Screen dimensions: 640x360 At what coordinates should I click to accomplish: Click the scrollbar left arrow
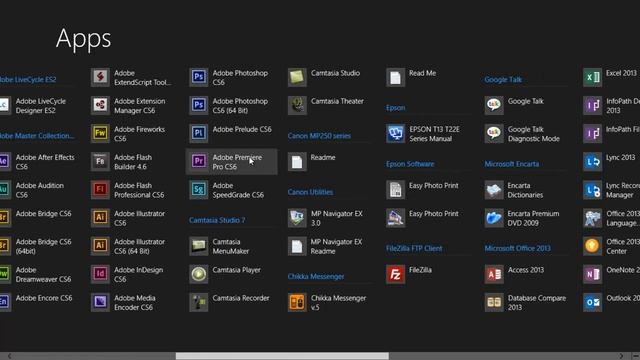coord(9,356)
